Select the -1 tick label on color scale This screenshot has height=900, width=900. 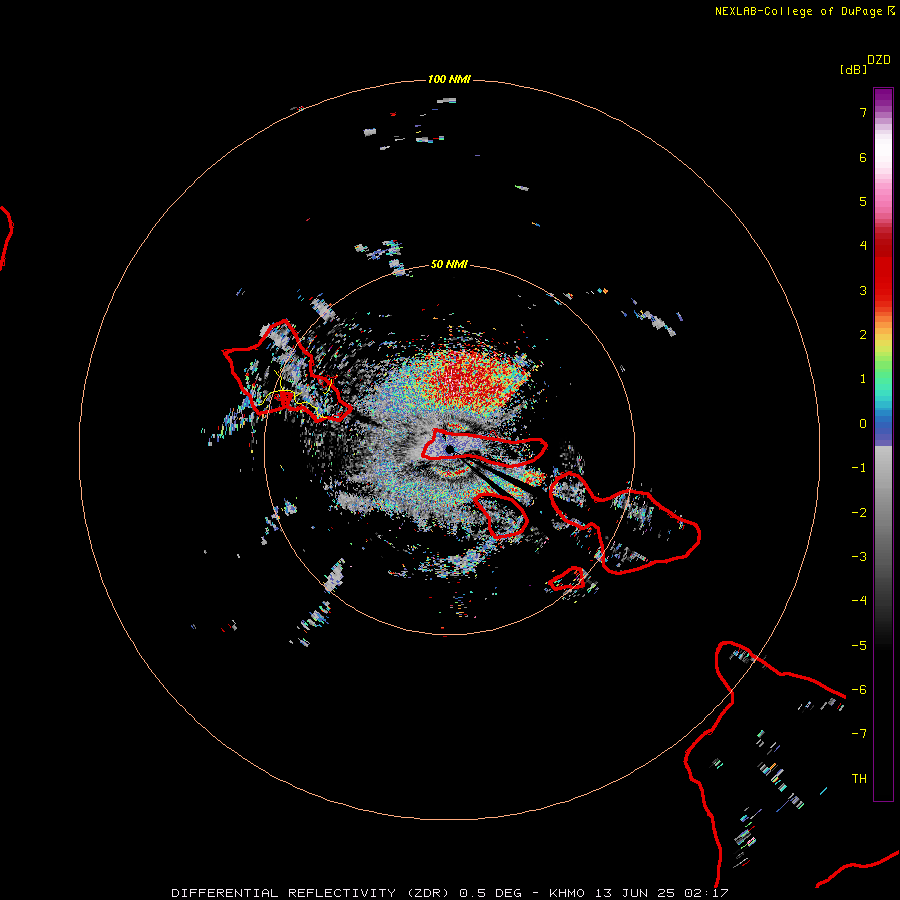[x=859, y=468]
